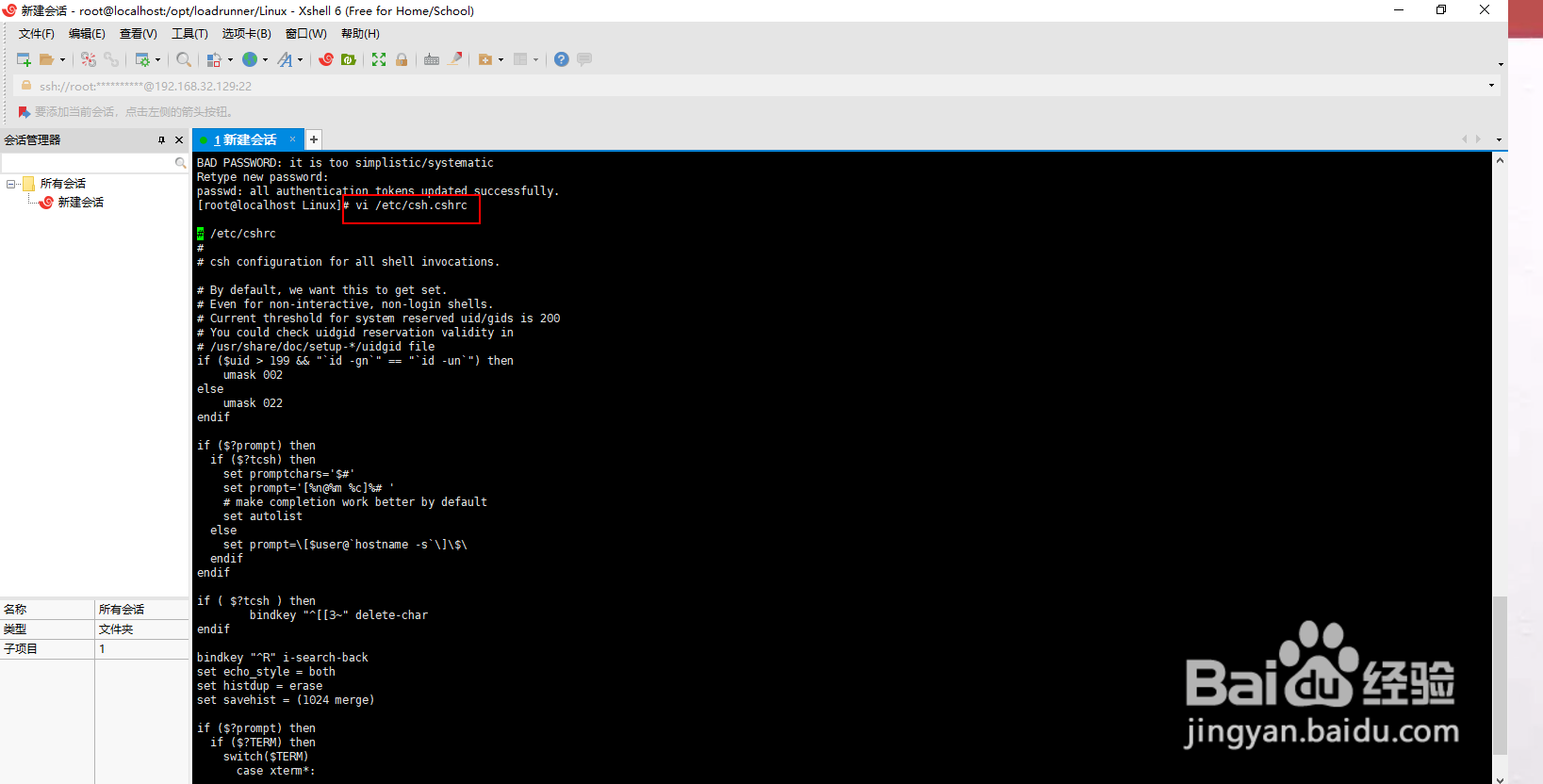Click the layout panes icon
Viewport: 1543px width, 784px height.
(x=520, y=59)
